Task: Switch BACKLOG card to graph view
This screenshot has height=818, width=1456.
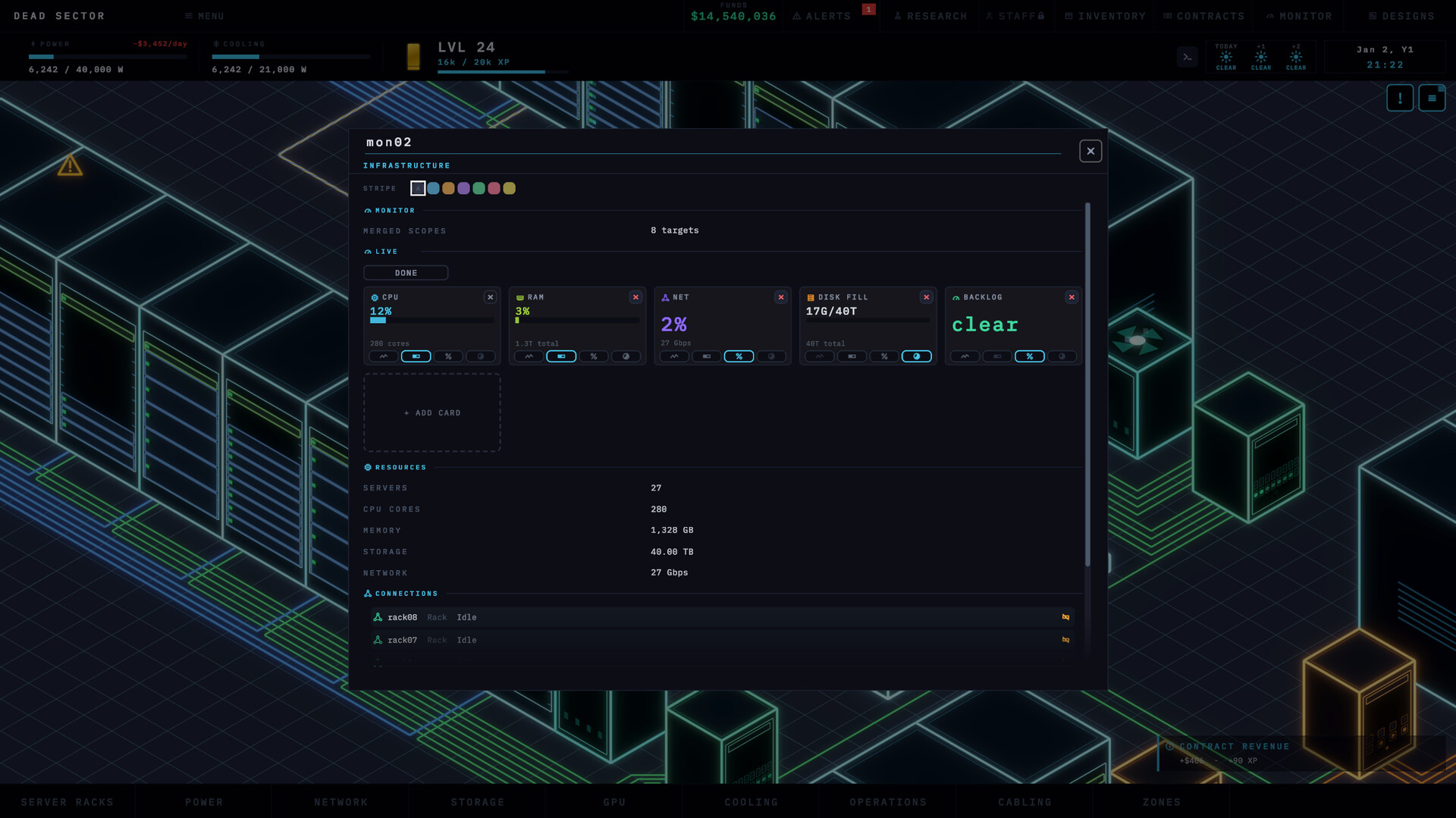Action: (x=965, y=356)
